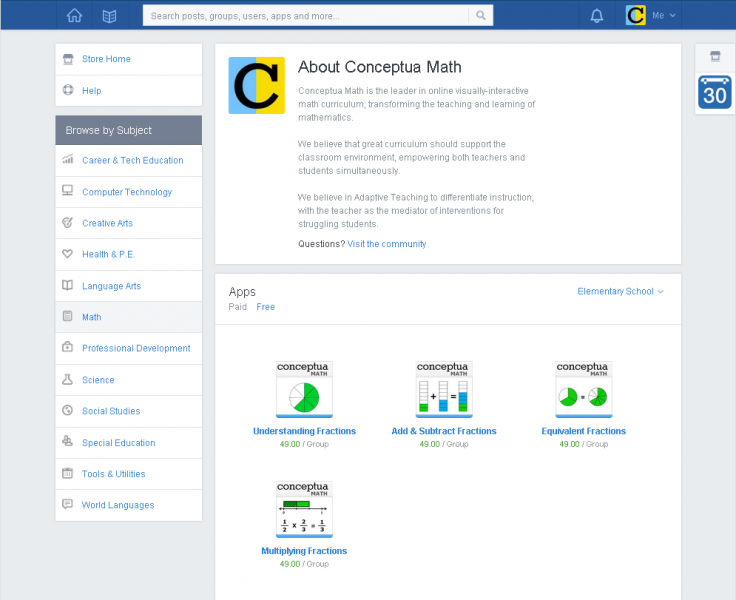This screenshot has height=600, width=736.
Task: Click the Computer Technology monitor icon
Action: [68, 191]
